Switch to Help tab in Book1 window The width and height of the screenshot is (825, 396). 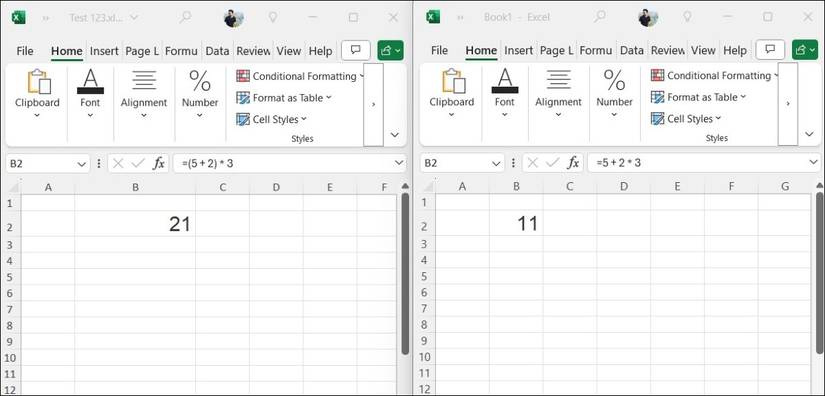735,51
